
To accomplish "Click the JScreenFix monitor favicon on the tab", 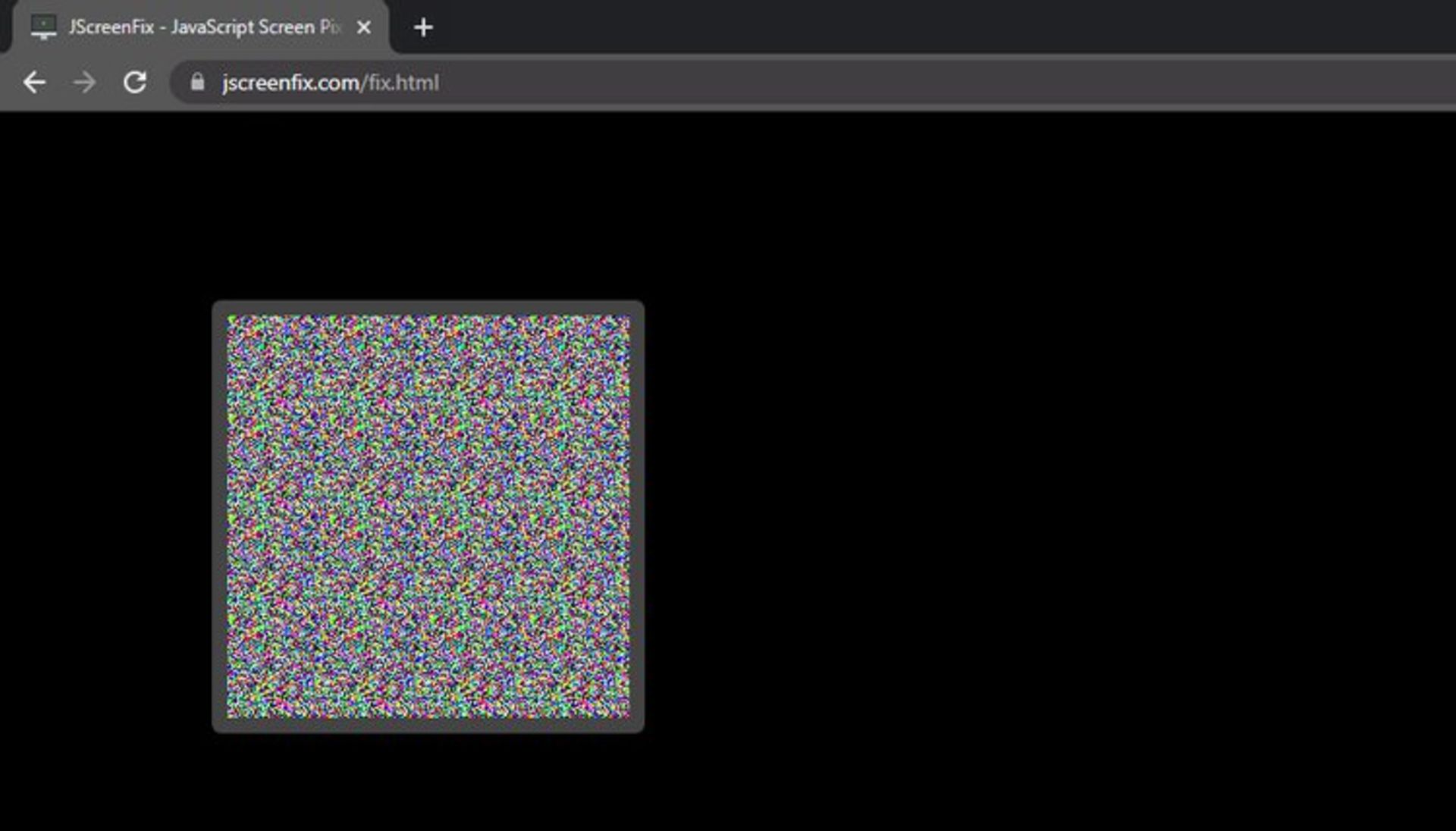I will (44, 27).
